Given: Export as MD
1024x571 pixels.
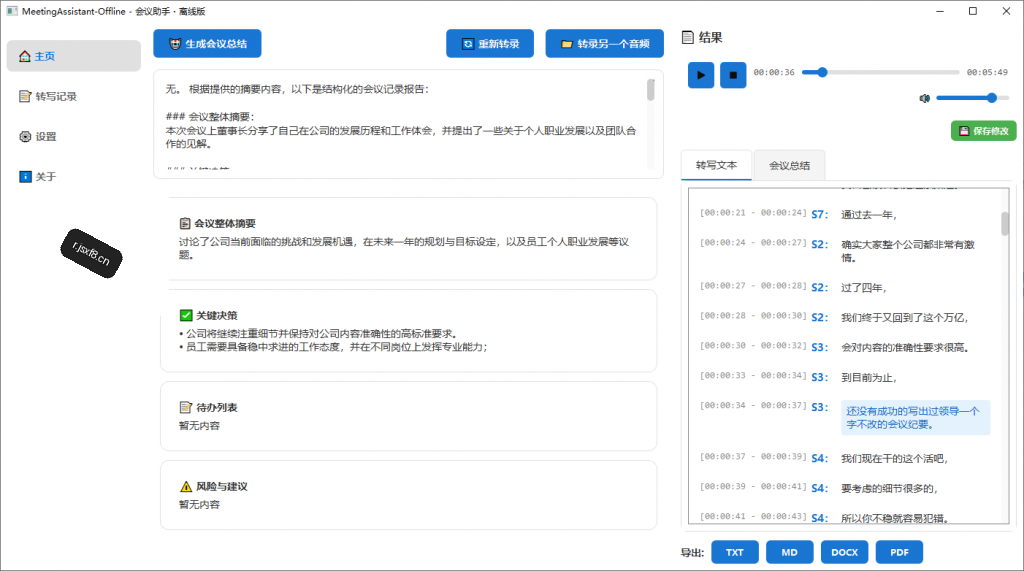Looking at the screenshot, I should pos(790,552).
